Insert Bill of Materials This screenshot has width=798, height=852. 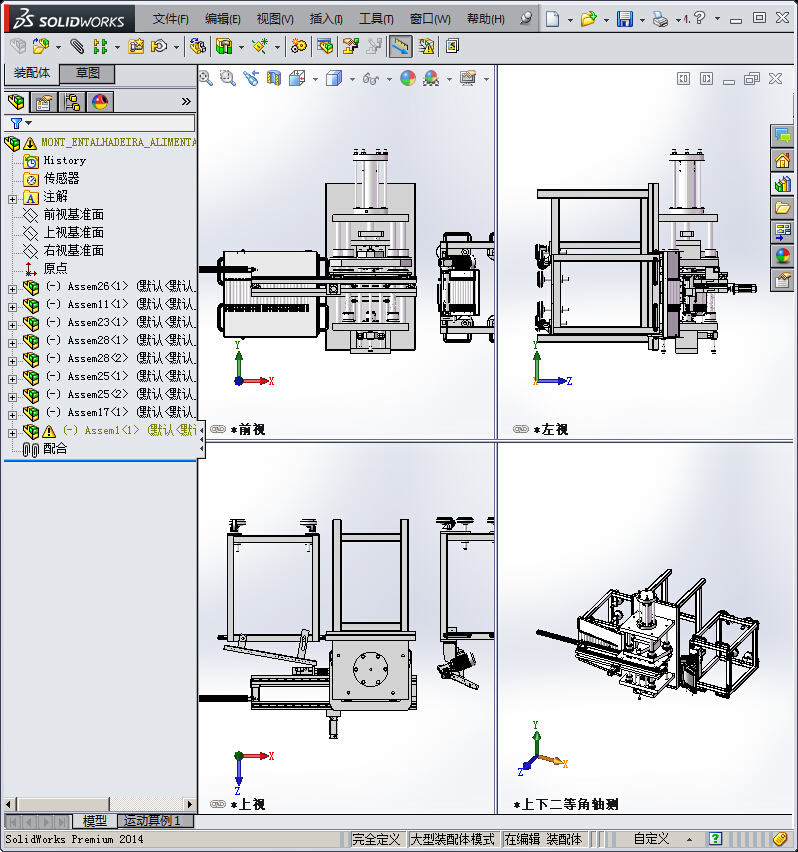click(x=325, y=46)
